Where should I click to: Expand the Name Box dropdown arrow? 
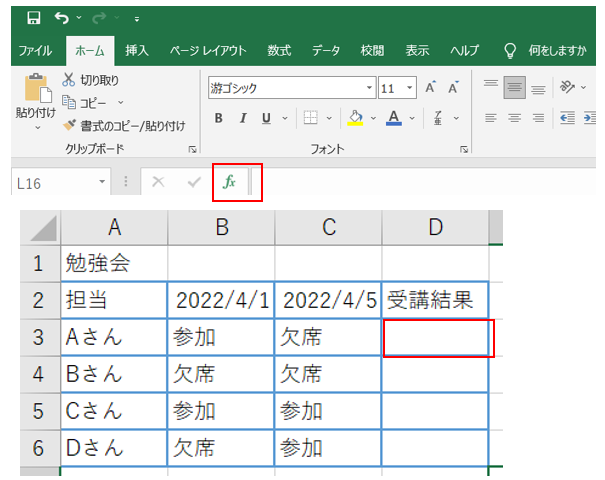click(x=101, y=182)
